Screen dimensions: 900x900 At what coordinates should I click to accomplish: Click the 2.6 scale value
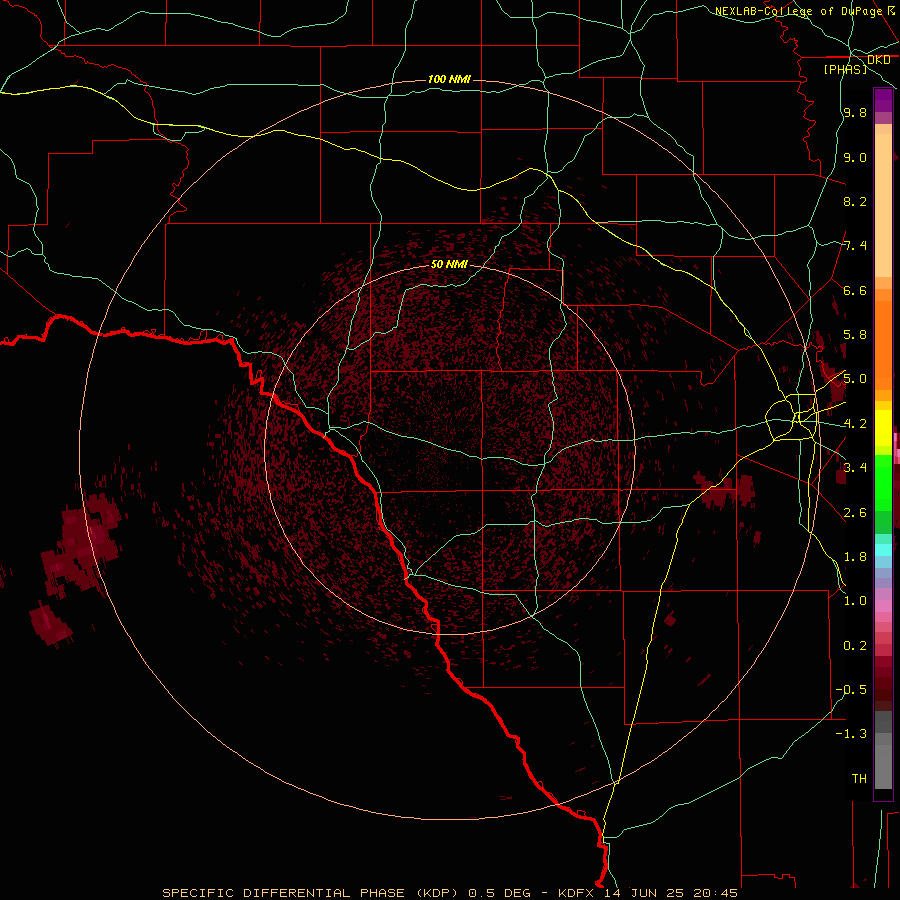pos(855,512)
